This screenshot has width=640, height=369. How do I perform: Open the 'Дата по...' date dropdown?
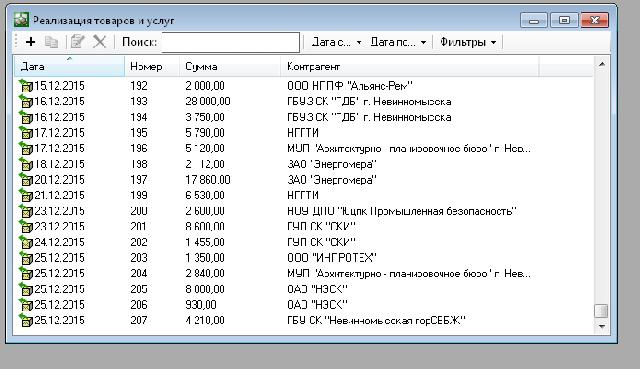tap(398, 42)
